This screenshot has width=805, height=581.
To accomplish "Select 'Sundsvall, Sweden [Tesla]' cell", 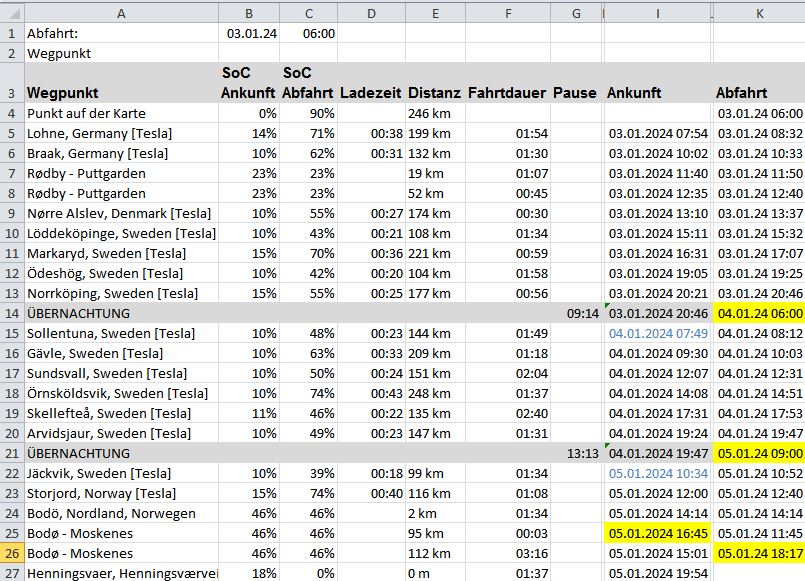I will pyautogui.click(x=121, y=373).
